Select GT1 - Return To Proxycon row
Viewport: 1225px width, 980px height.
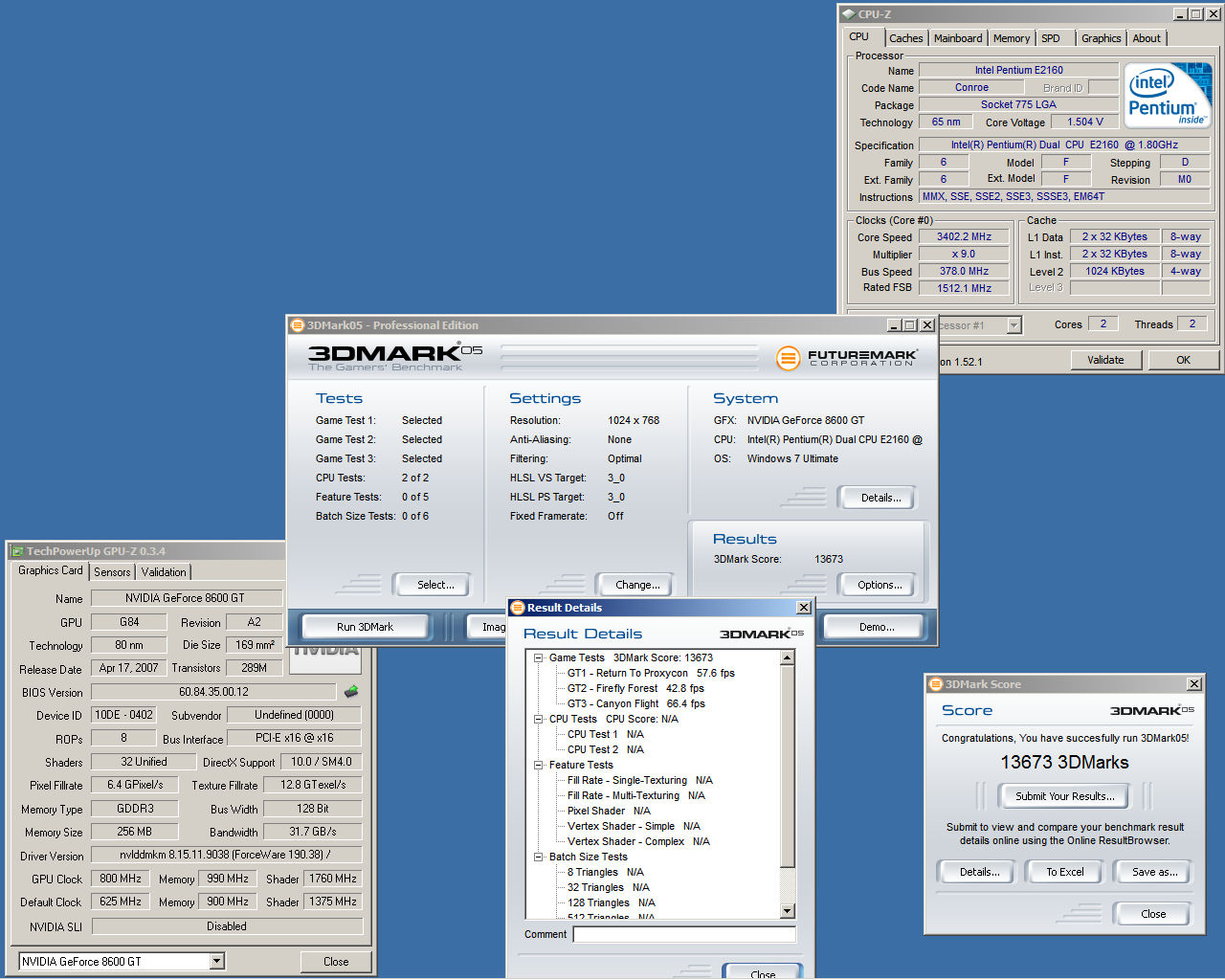coord(651,673)
